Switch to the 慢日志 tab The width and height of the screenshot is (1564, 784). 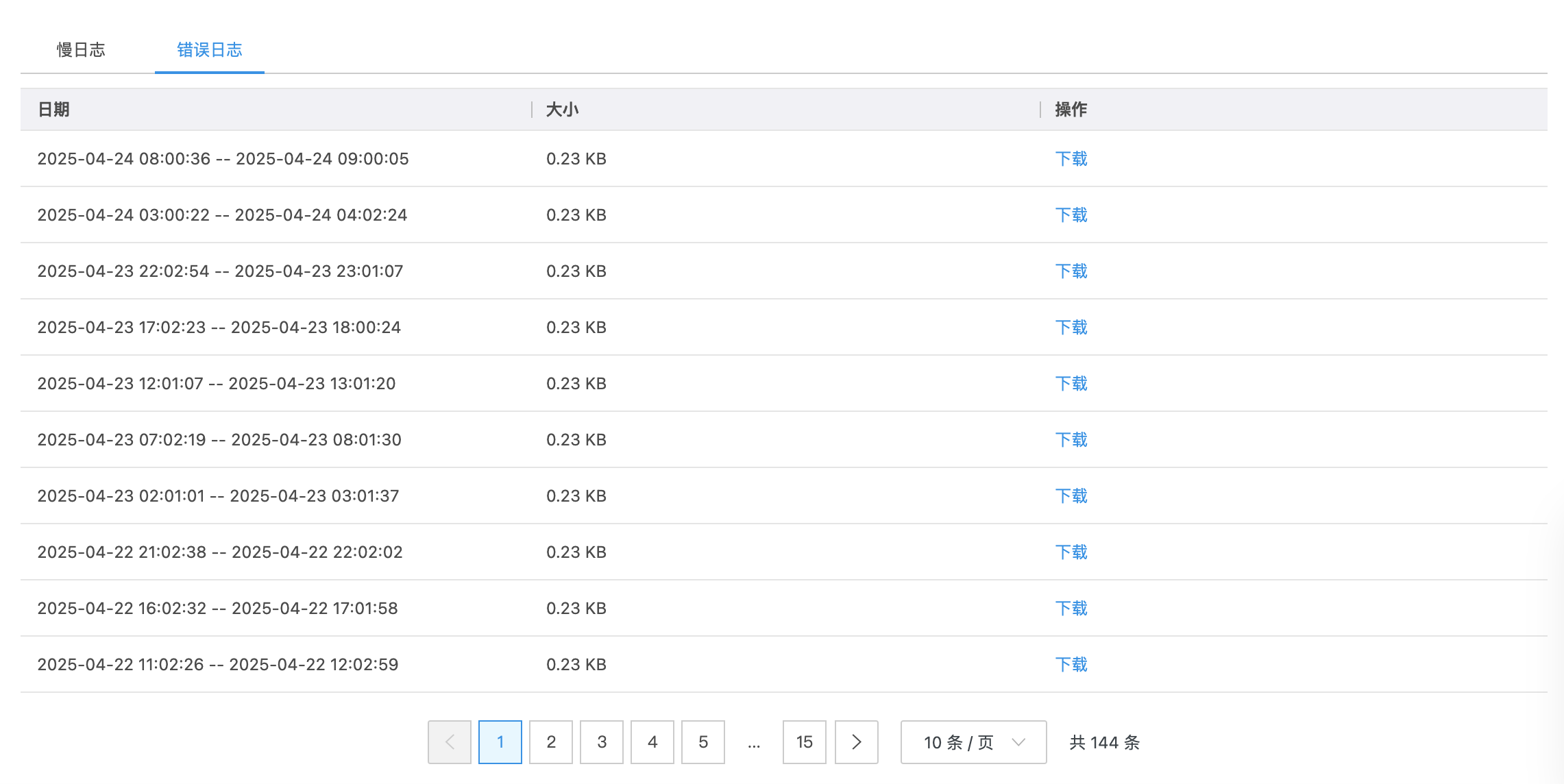(81, 50)
